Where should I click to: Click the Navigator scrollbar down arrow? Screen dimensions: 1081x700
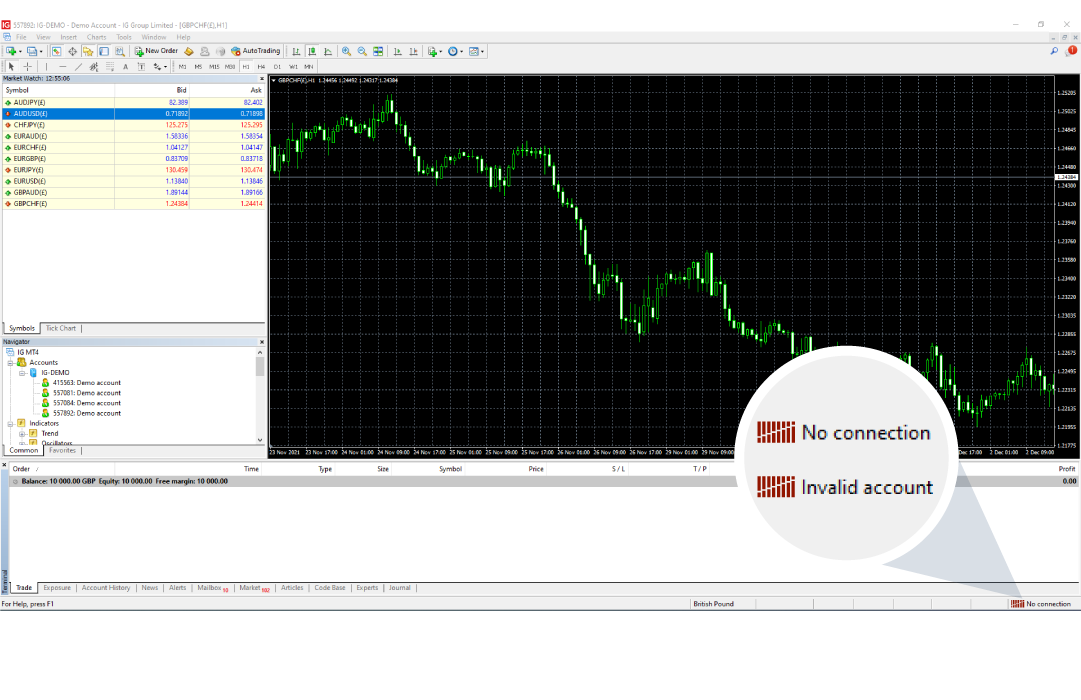(260, 440)
